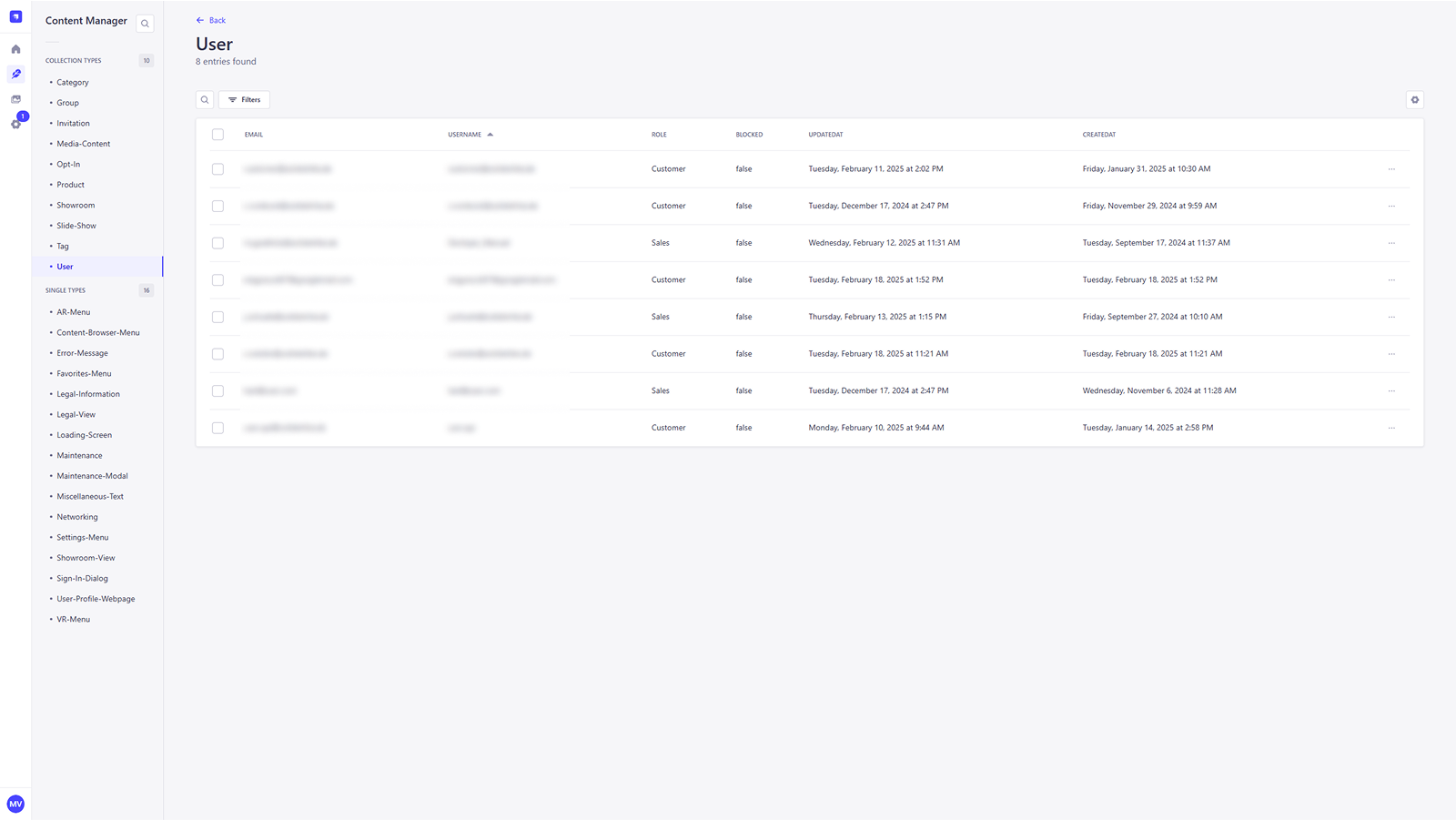Open the Product collection type link
Screen dimensions: 1456x820
(x=69, y=184)
